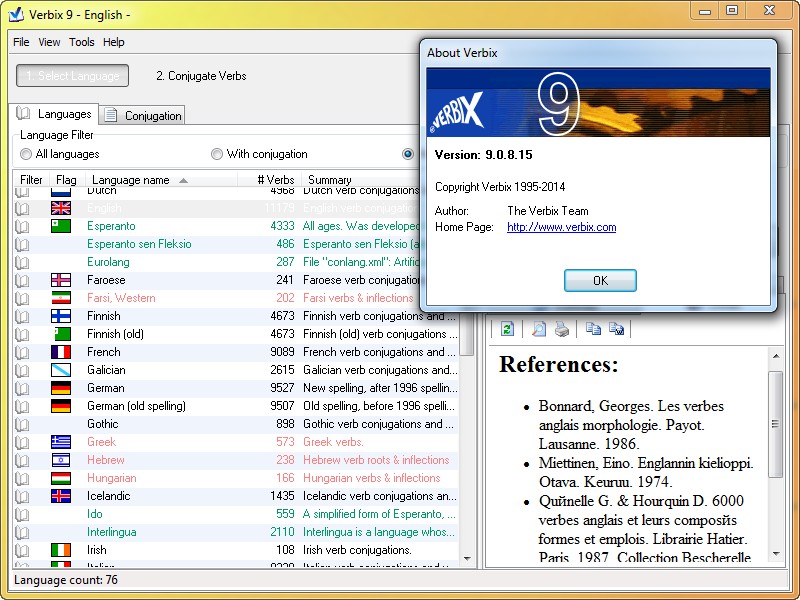Image resolution: width=800 pixels, height=600 pixels.
Task: Select the With conjugation radio button
Action: [217, 154]
